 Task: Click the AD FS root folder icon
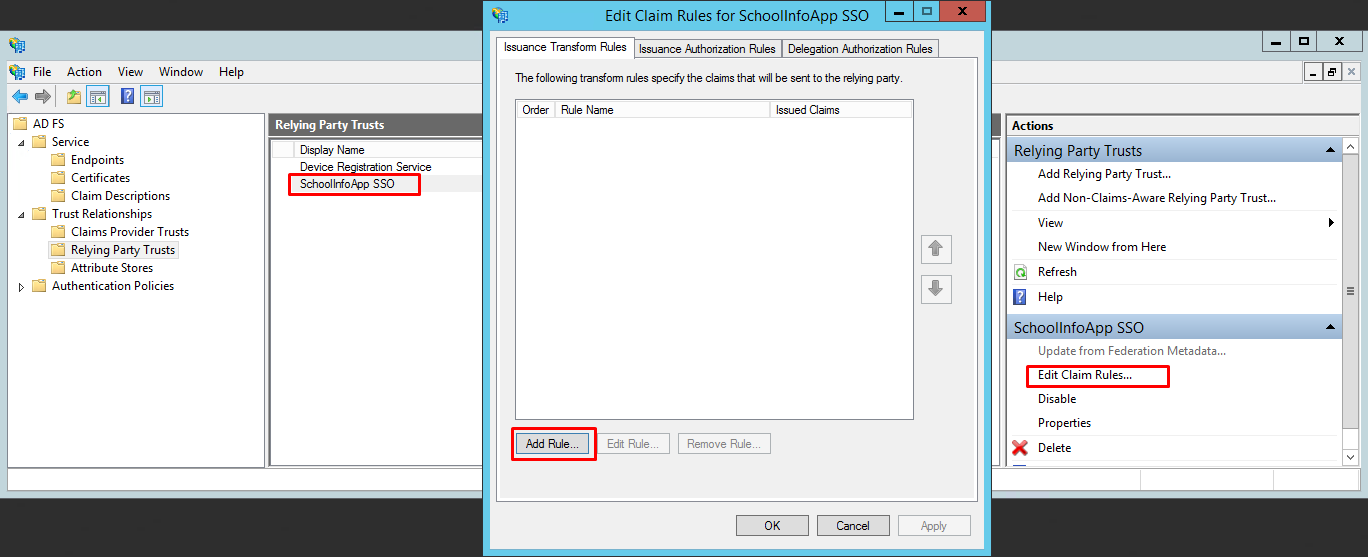pos(21,124)
